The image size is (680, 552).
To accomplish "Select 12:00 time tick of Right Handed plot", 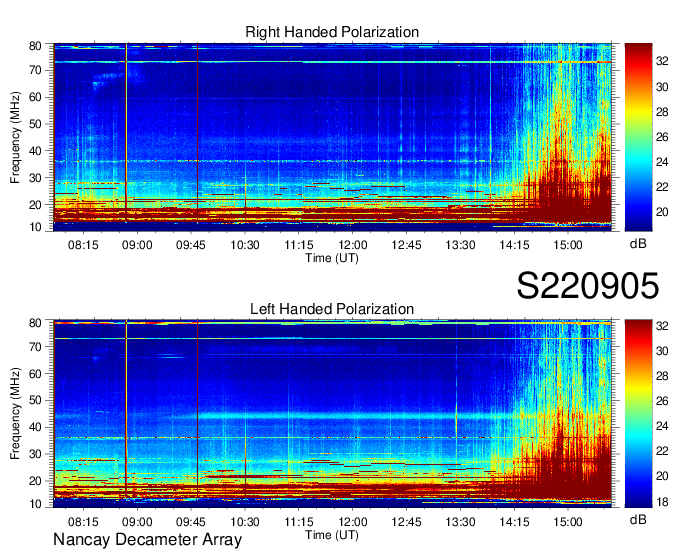I will tap(353, 245).
